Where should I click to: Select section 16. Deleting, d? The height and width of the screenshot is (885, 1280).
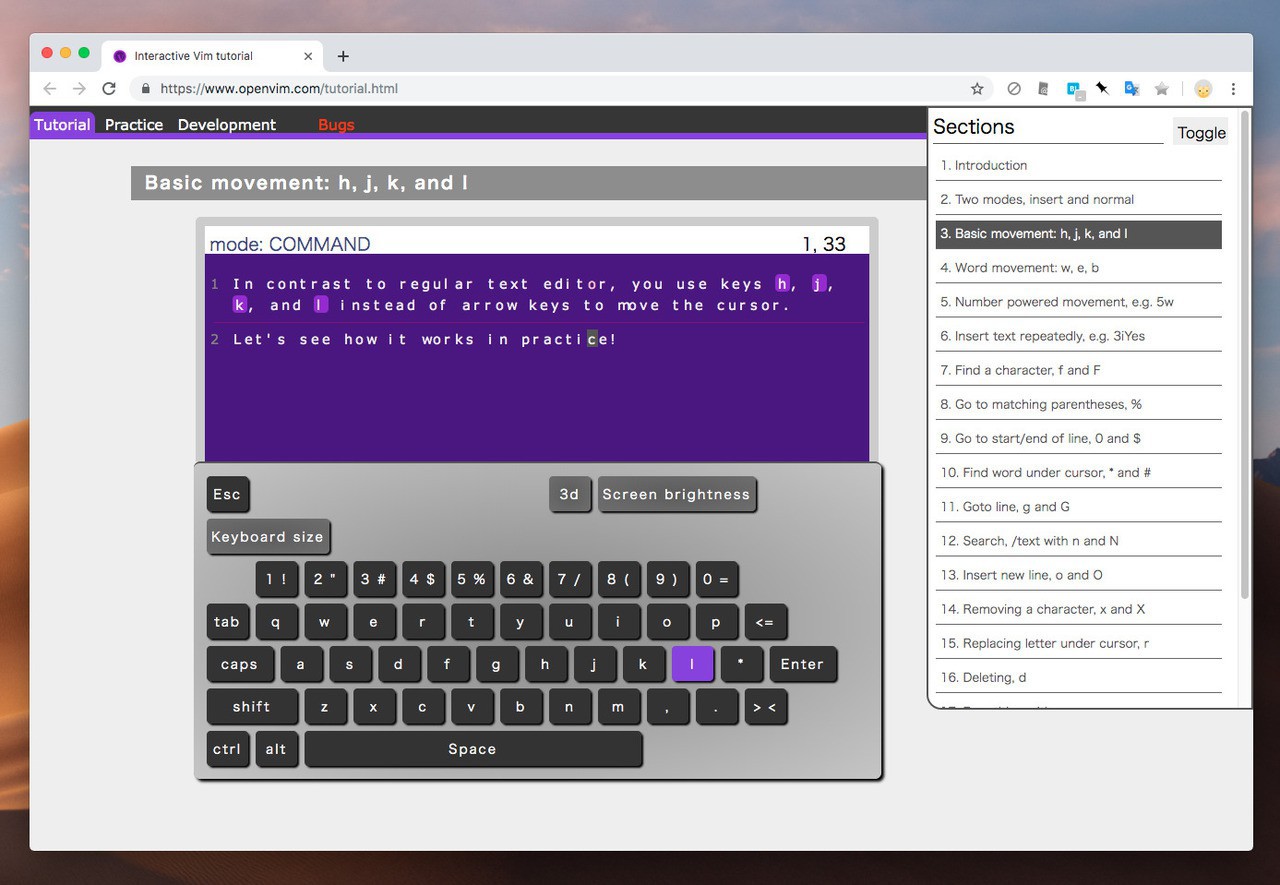[1079, 676]
